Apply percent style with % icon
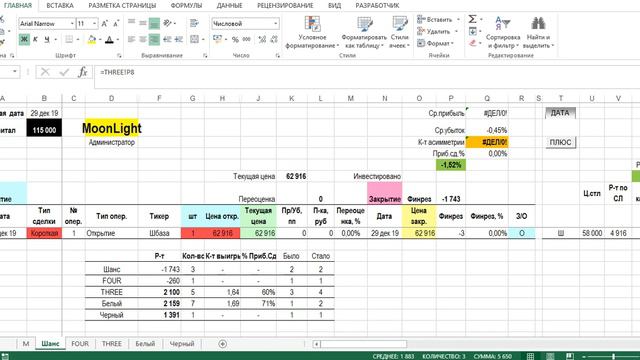The image size is (640, 360). click(x=235, y=40)
